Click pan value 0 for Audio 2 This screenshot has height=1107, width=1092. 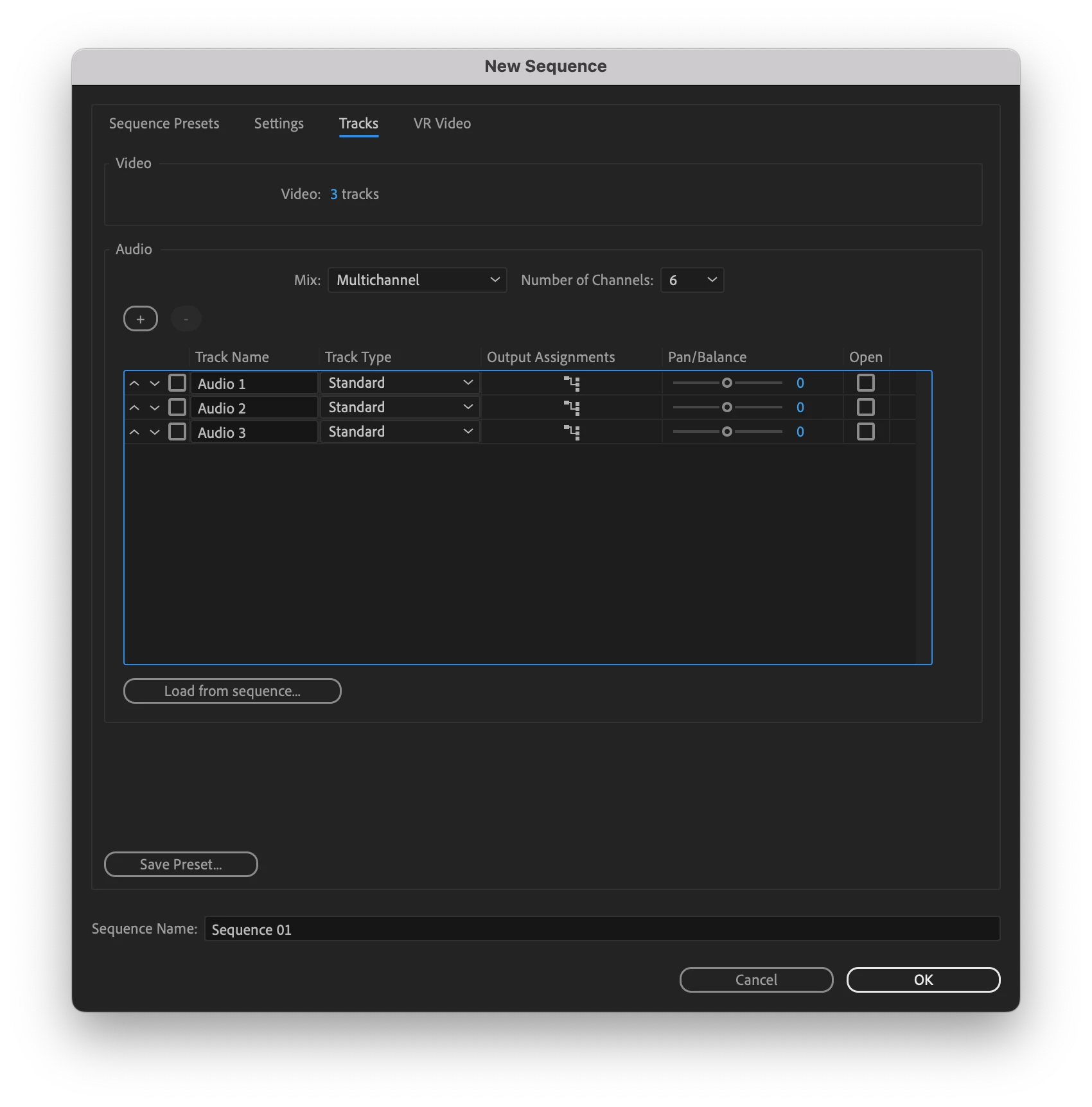point(800,407)
